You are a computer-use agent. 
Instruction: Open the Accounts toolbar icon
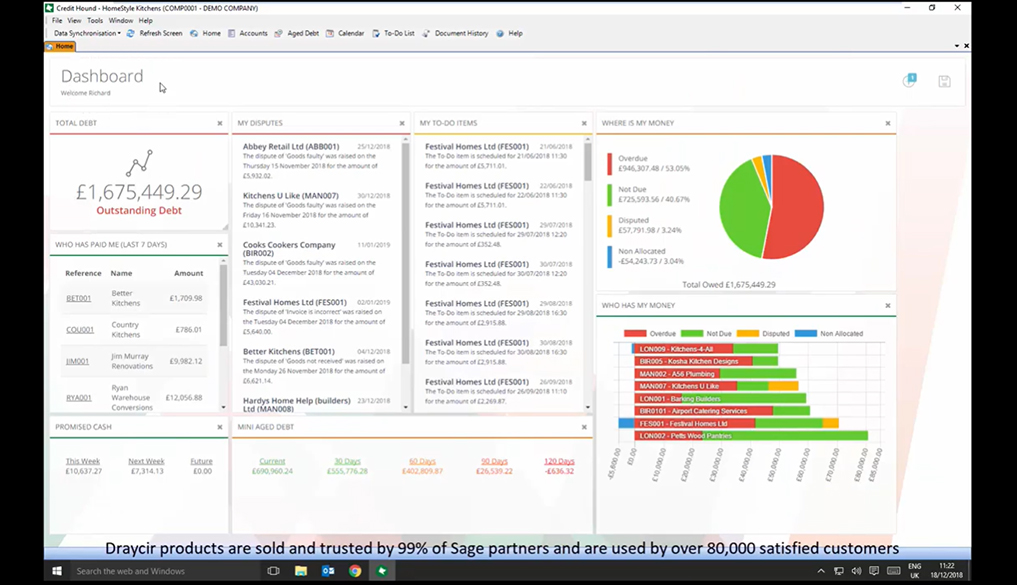point(232,33)
